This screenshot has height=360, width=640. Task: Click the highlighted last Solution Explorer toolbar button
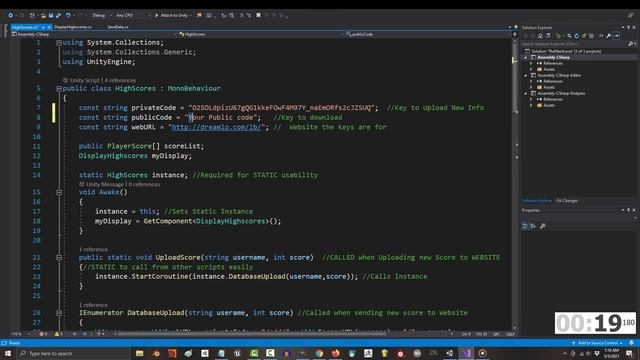[616, 36]
